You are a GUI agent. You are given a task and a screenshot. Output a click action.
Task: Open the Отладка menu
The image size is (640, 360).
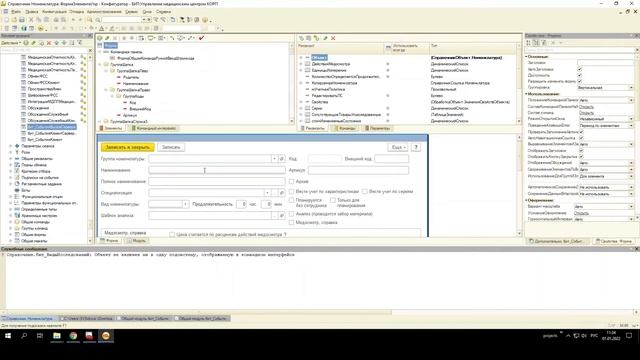pos(76,12)
